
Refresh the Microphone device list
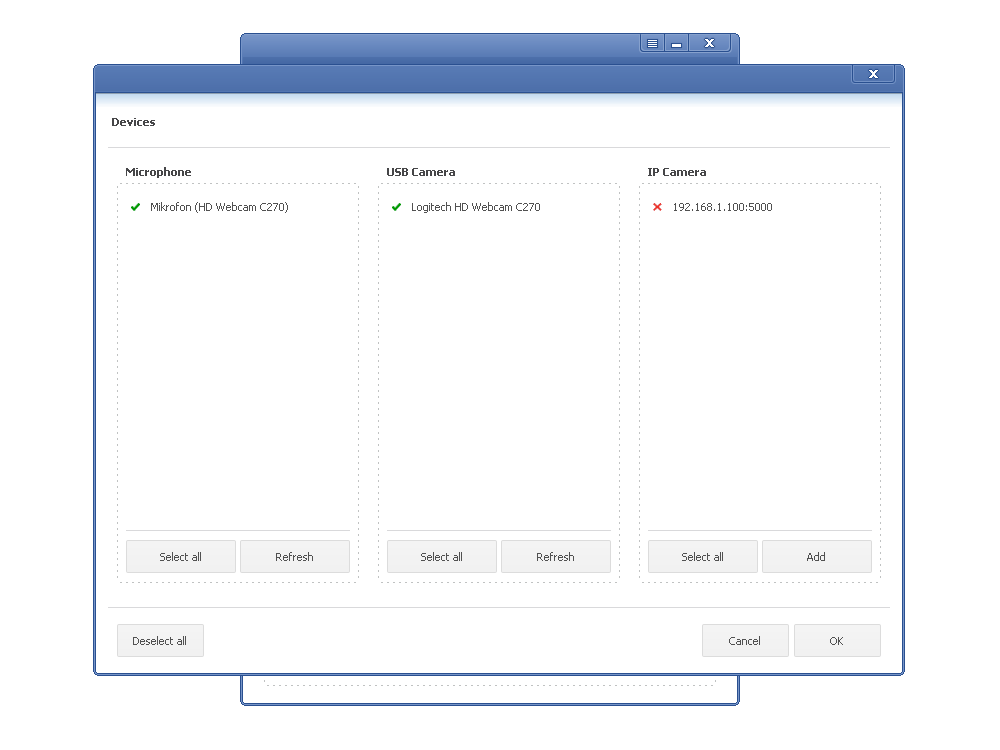[x=294, y=557]
